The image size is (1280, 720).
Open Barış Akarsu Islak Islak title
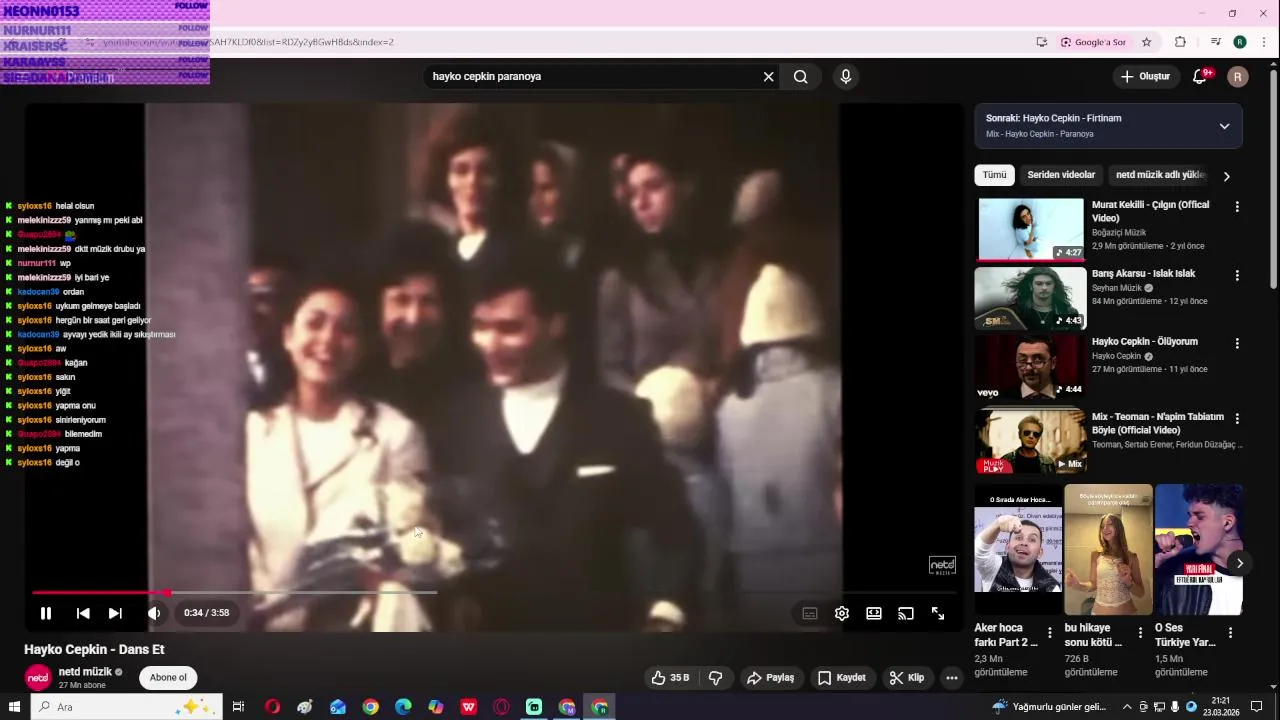pyautogui.click(x=1143, y=273)
